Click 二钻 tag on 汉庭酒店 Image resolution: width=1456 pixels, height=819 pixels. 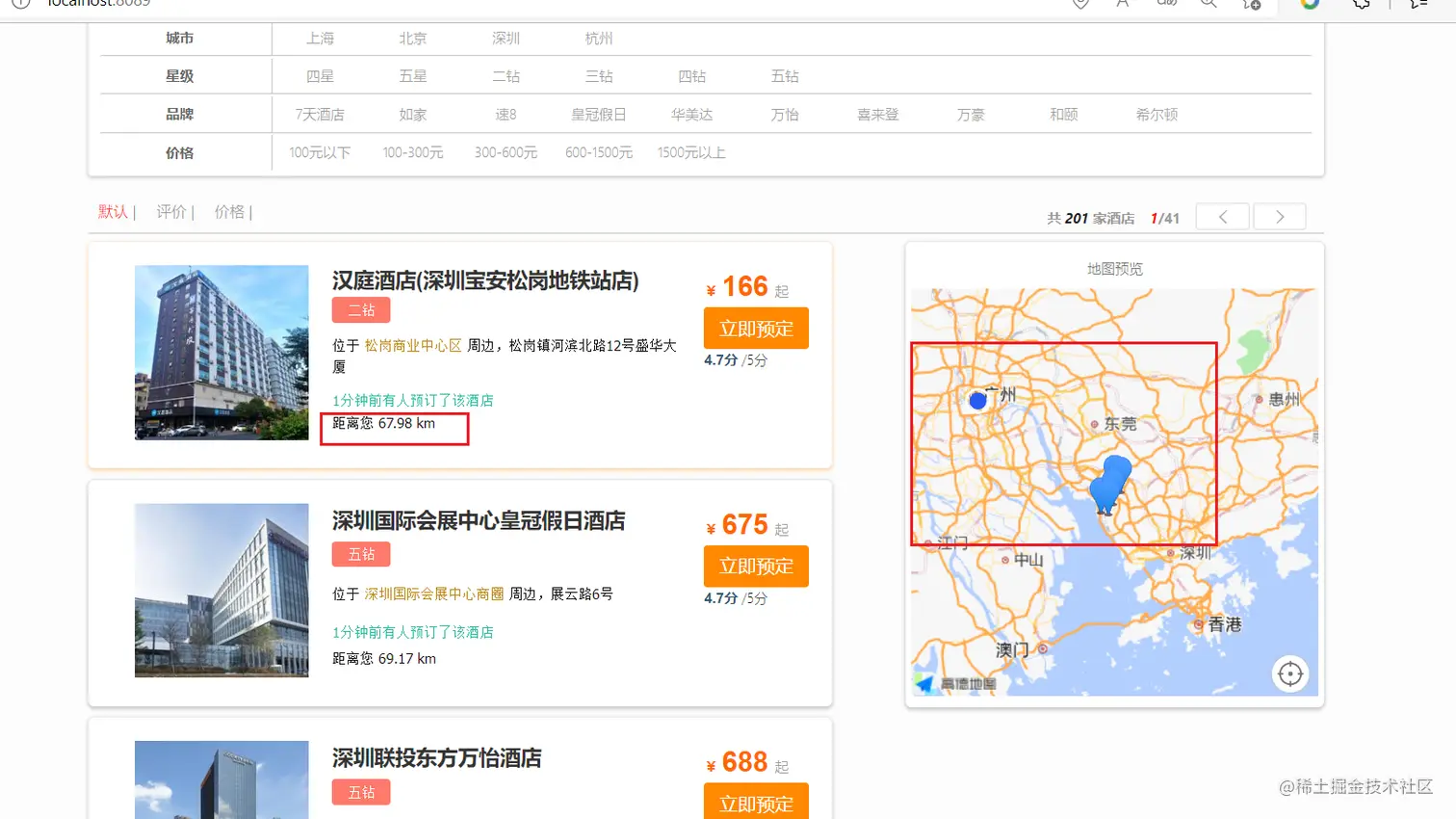361,310
